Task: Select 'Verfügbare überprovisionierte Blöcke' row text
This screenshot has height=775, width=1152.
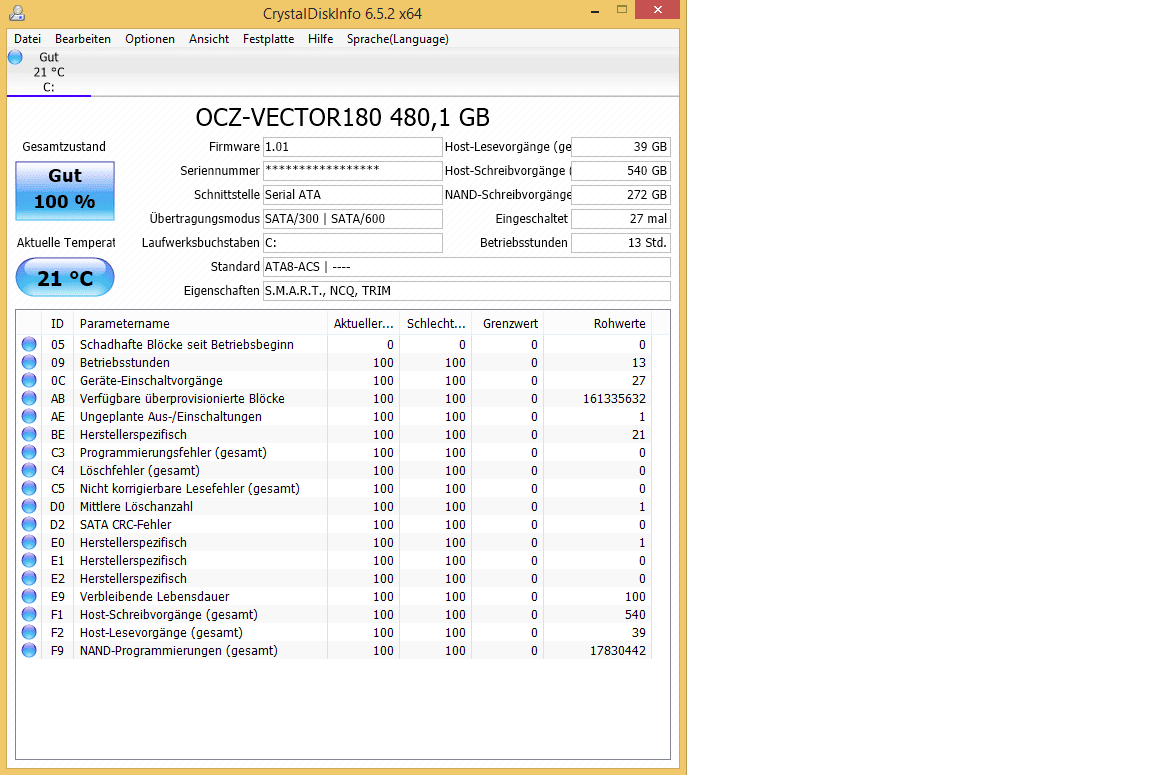Action: coord(182,398)
